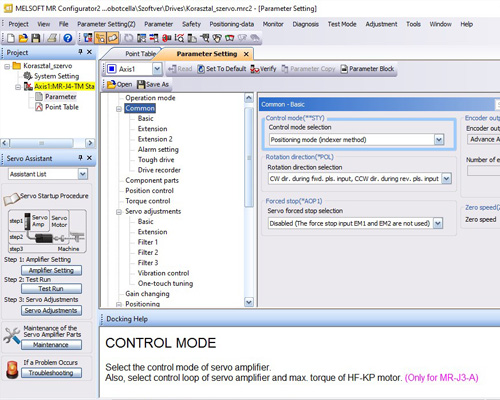The height and width of the screenshot is (400, 500).
Task: Collapse the Korasztal_szervo project node
Action: click(7, 66)
